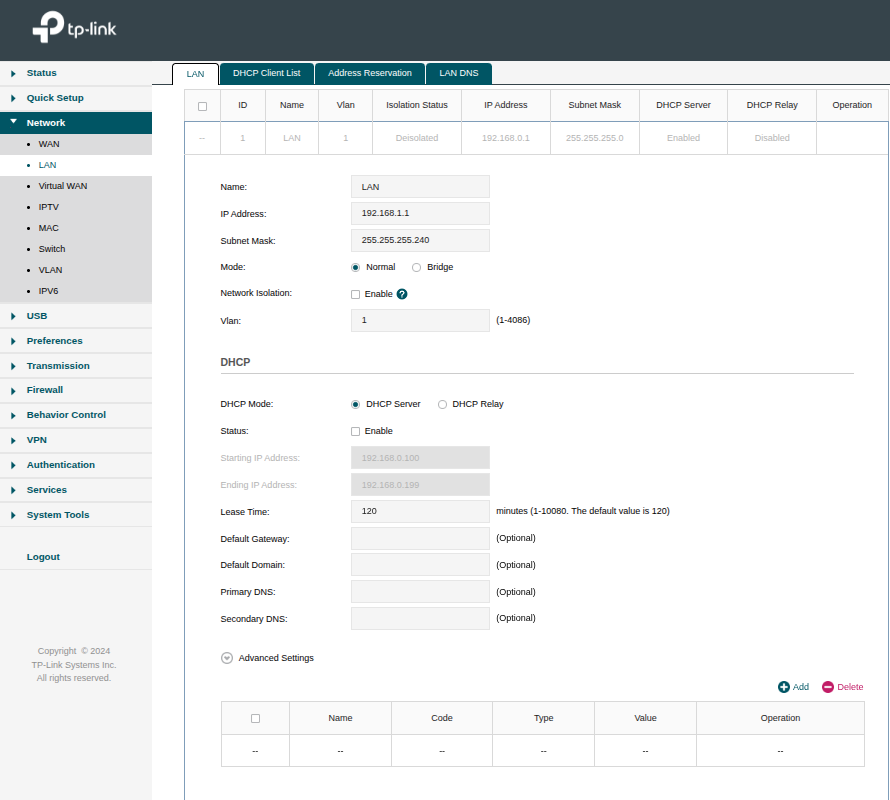
Task: Open the LAN DNS tab
Action: pos(459,73)
